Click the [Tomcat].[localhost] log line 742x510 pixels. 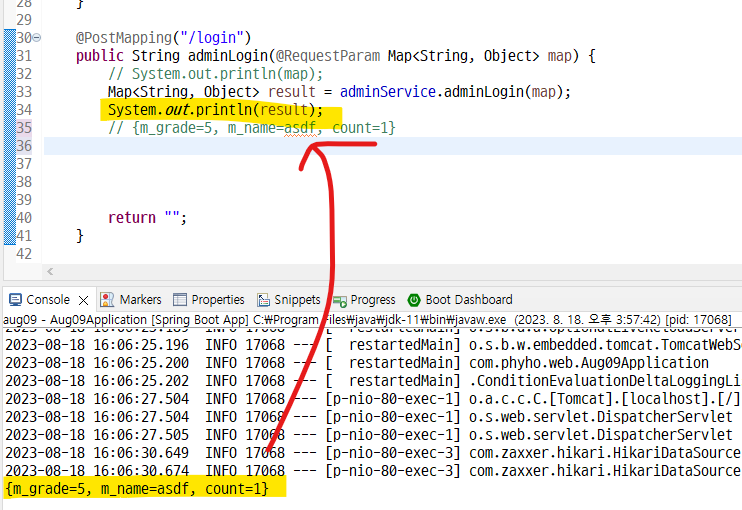pyautogui.click(x=373, y=399)
